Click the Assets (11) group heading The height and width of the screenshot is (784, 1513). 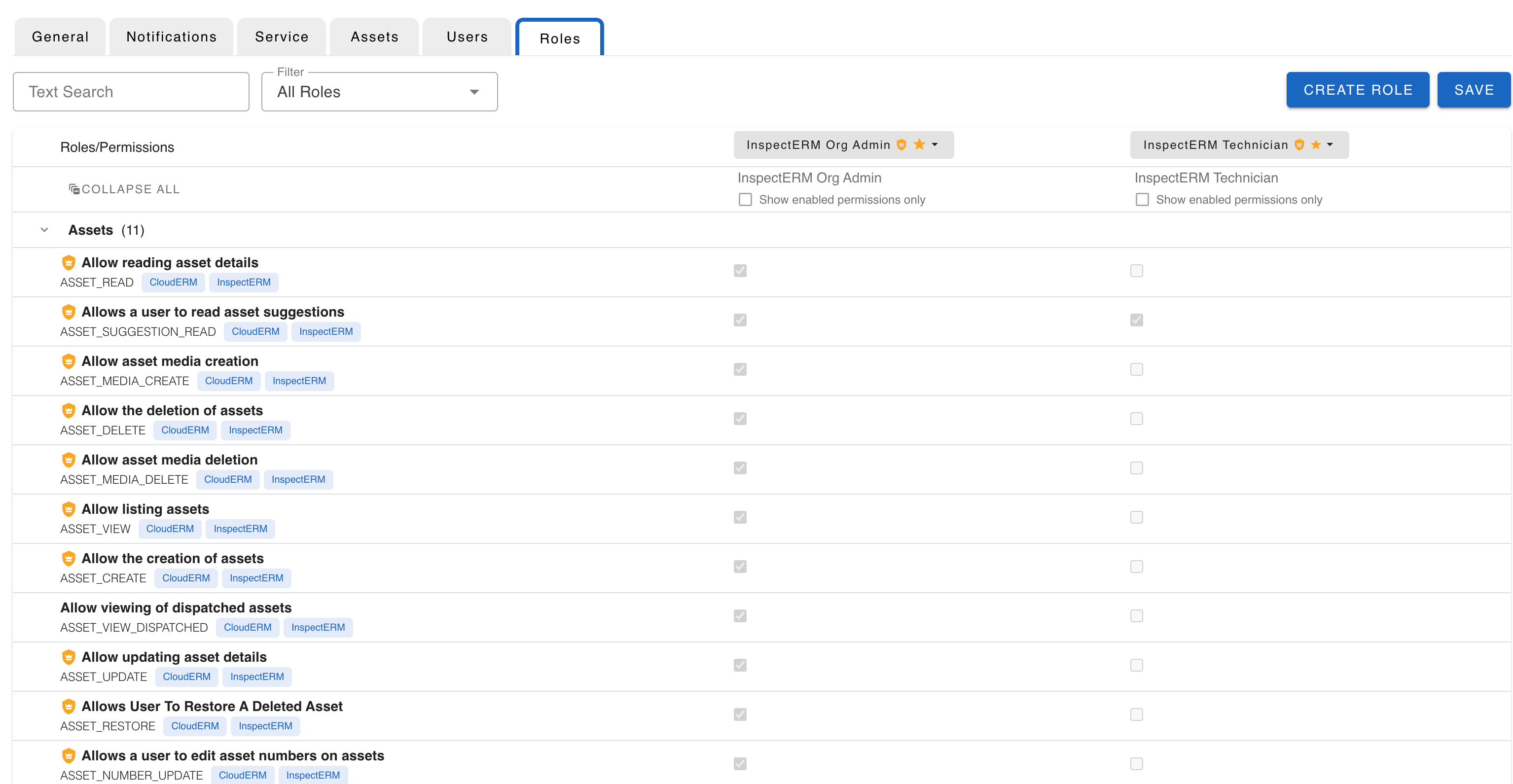pos(107,230)
